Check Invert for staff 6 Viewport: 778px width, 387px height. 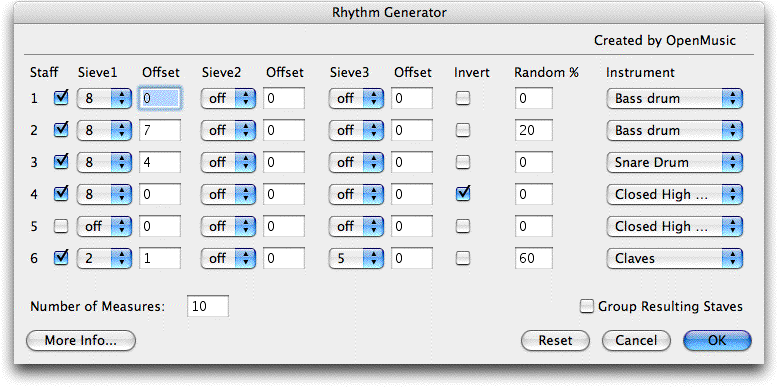(463, 258)
